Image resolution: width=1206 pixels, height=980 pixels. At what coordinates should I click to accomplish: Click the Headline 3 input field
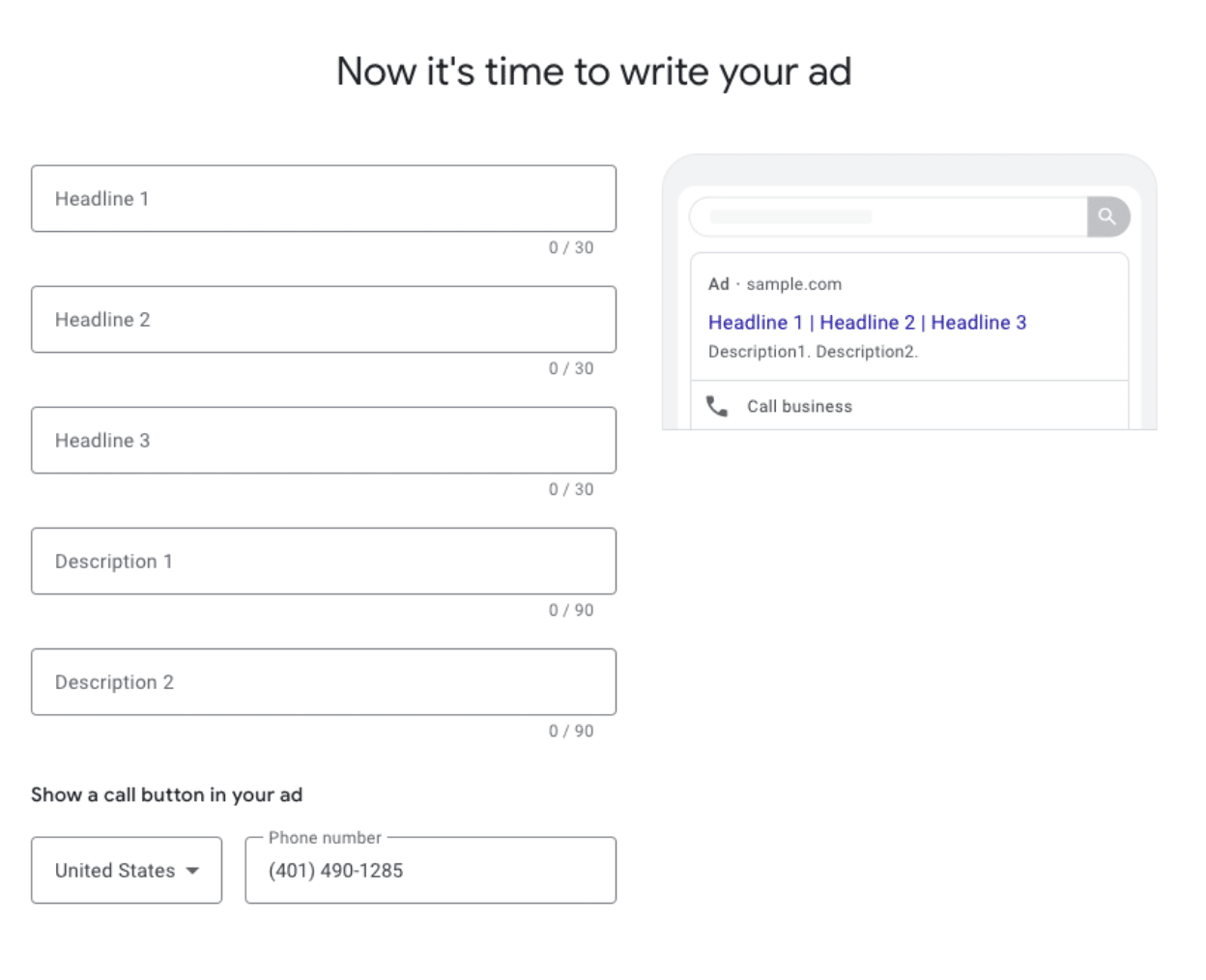[324, 441]
